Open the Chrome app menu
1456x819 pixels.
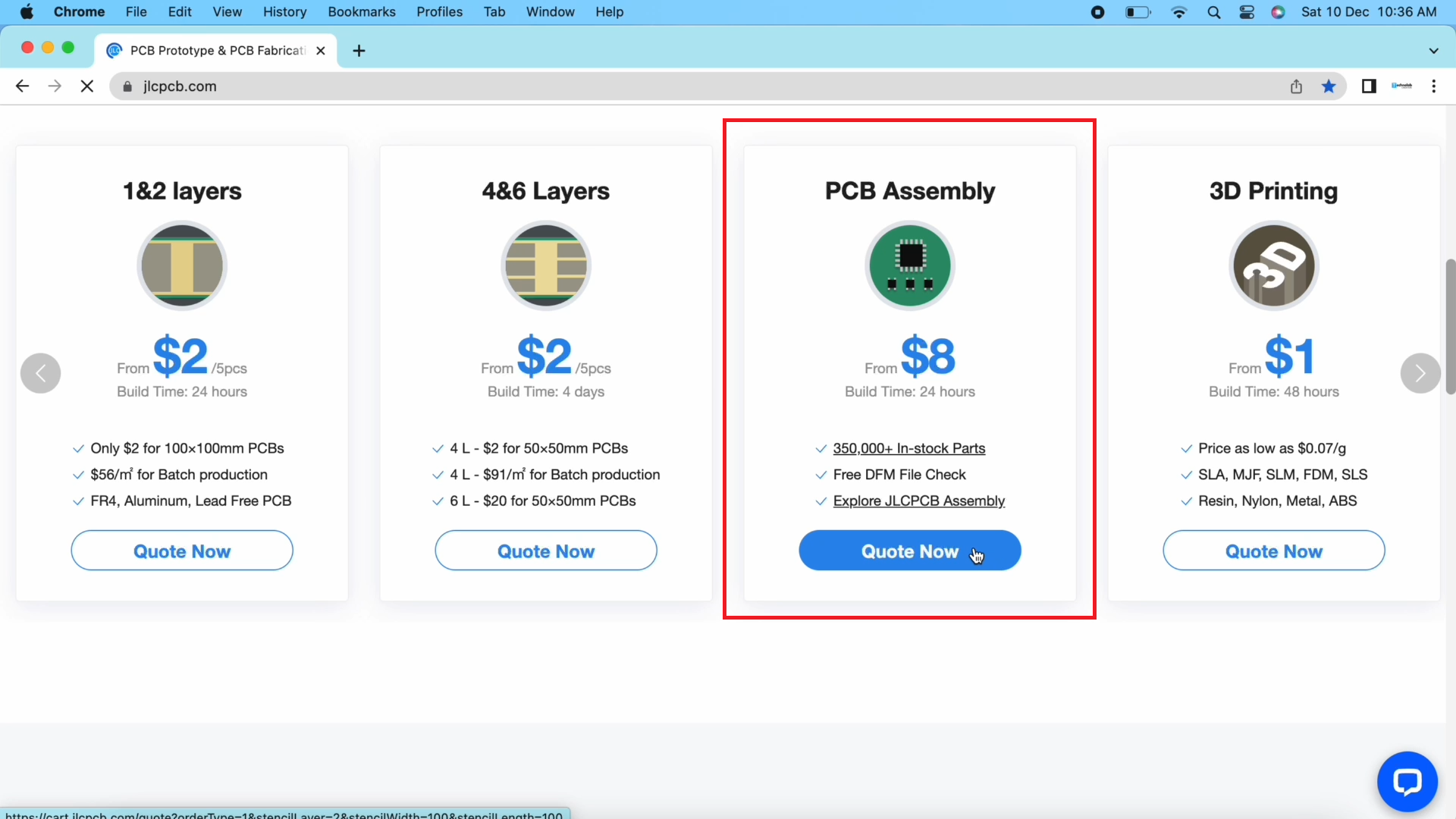79,12
